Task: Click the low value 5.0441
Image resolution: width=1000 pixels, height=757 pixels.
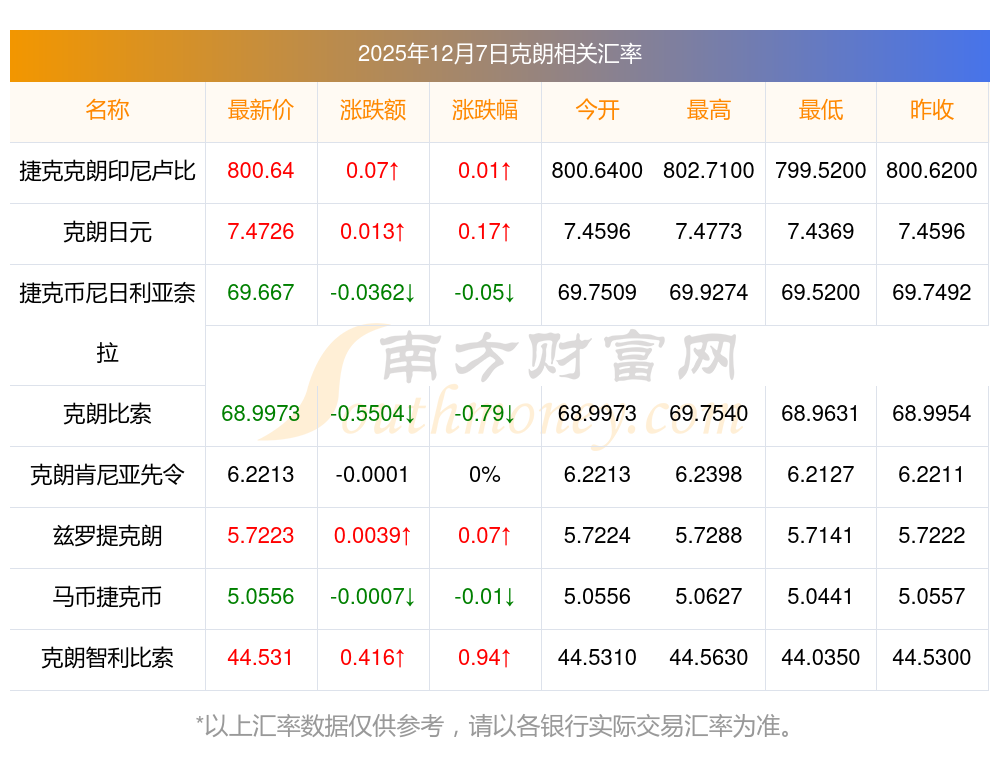Action: (821, 597)
